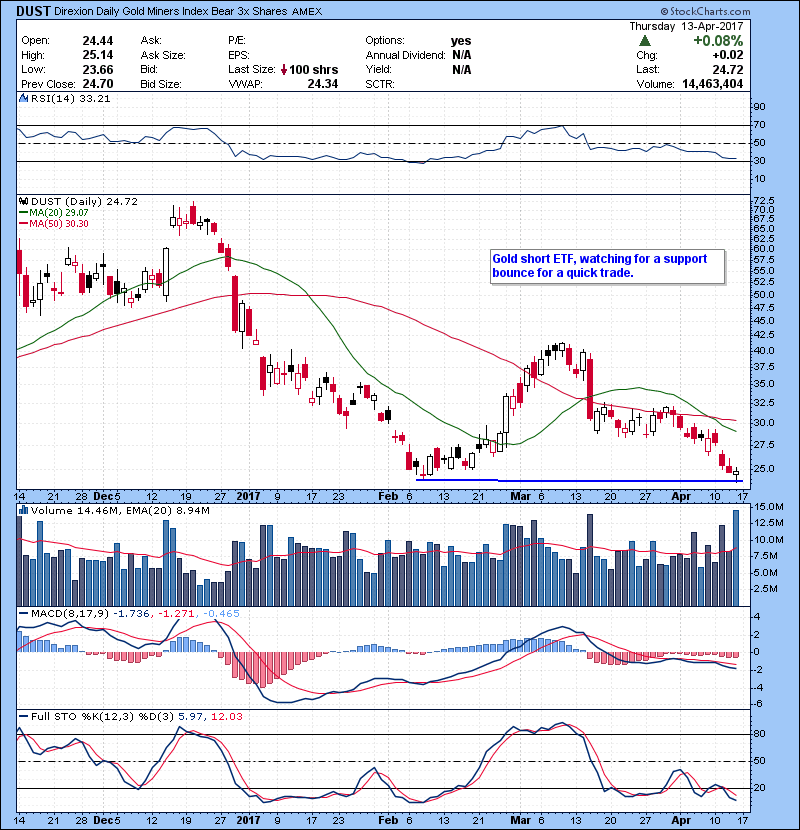The height and width of the screenshot is (830, 800).
Task: Click the Last value 24.72 in the header
Action: coord(728,70)
